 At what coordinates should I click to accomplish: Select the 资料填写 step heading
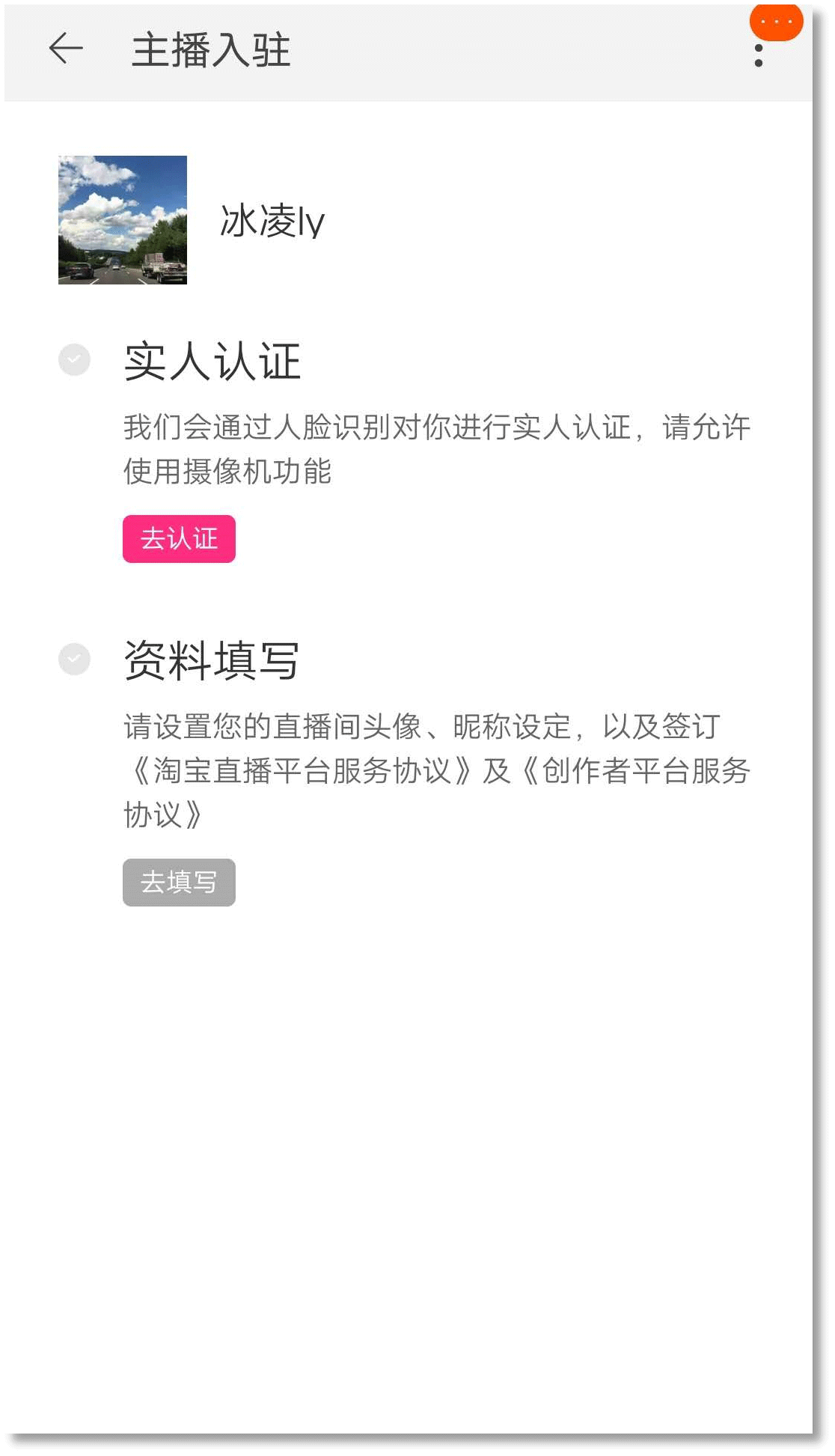(x=212, y=661)
